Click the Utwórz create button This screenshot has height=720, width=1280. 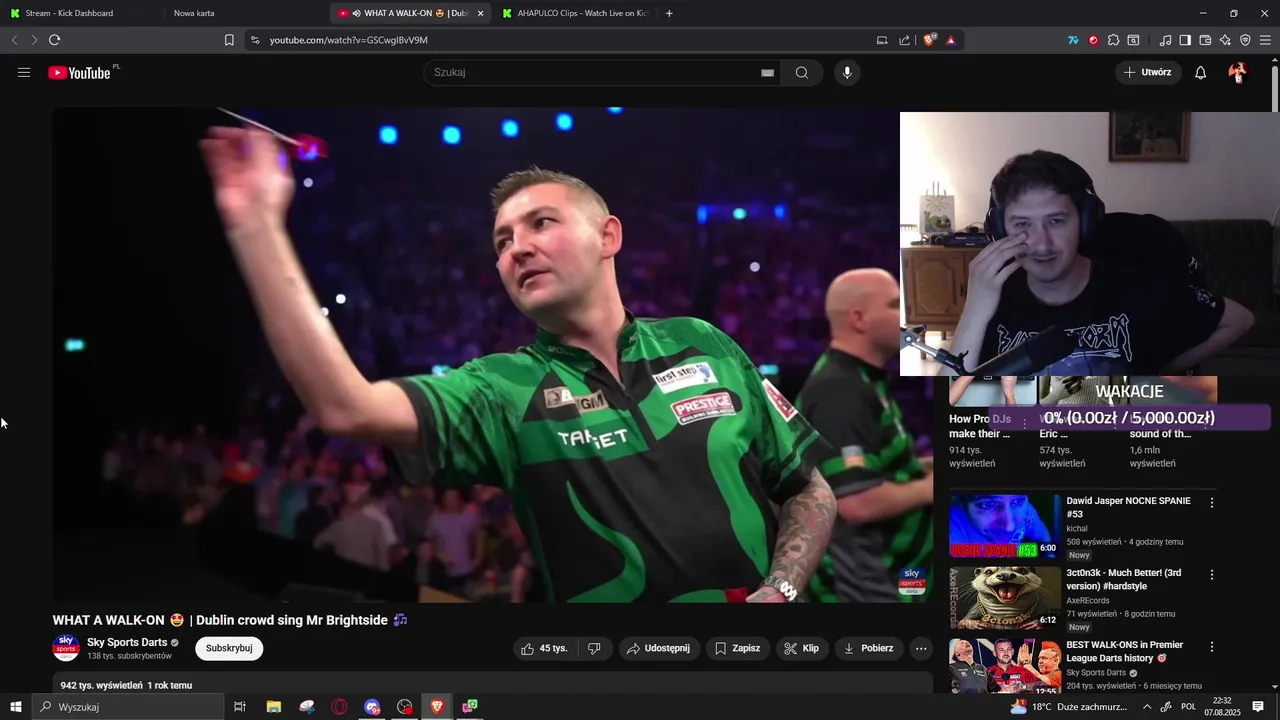click(1148, 72)
